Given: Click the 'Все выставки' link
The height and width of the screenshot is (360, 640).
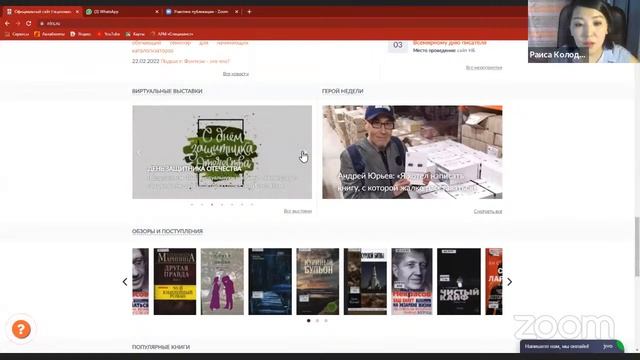Looking at the screenshot, I should (x=298, y=211).
